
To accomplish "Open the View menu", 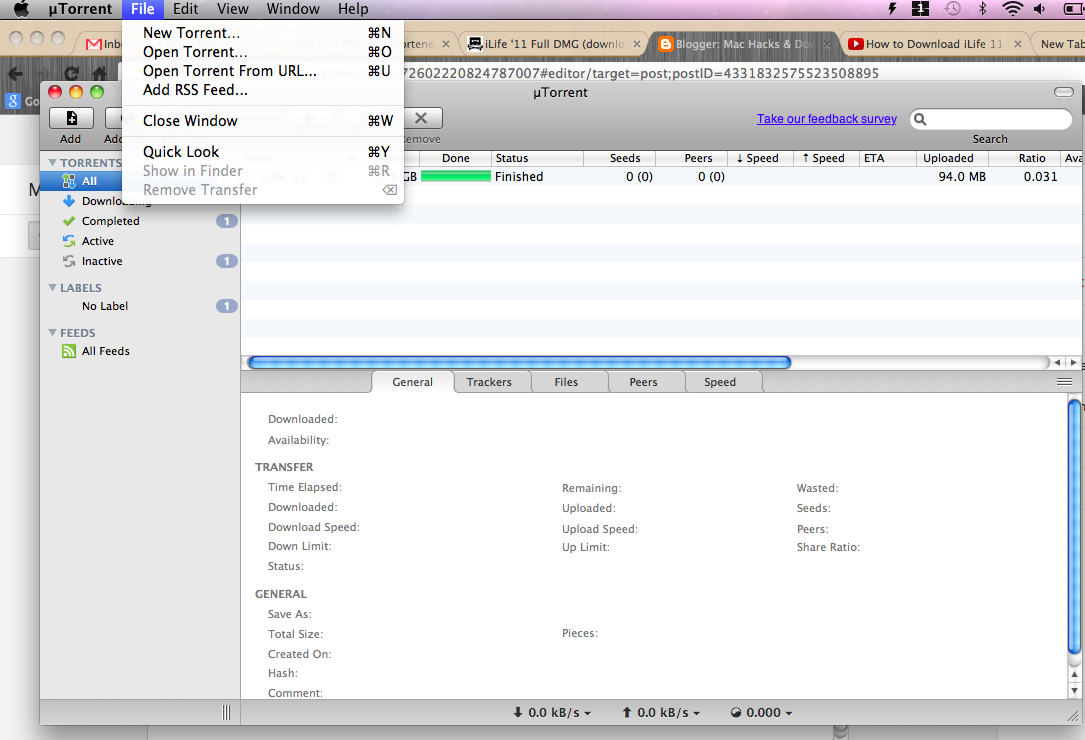I will (232, 9).
